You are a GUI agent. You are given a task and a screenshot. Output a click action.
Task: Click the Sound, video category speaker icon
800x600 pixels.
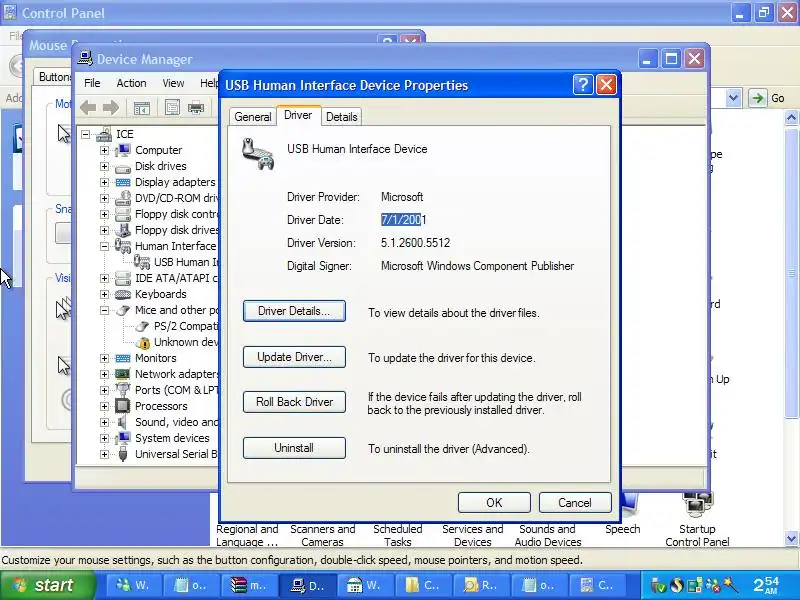[x=122, y=422]
